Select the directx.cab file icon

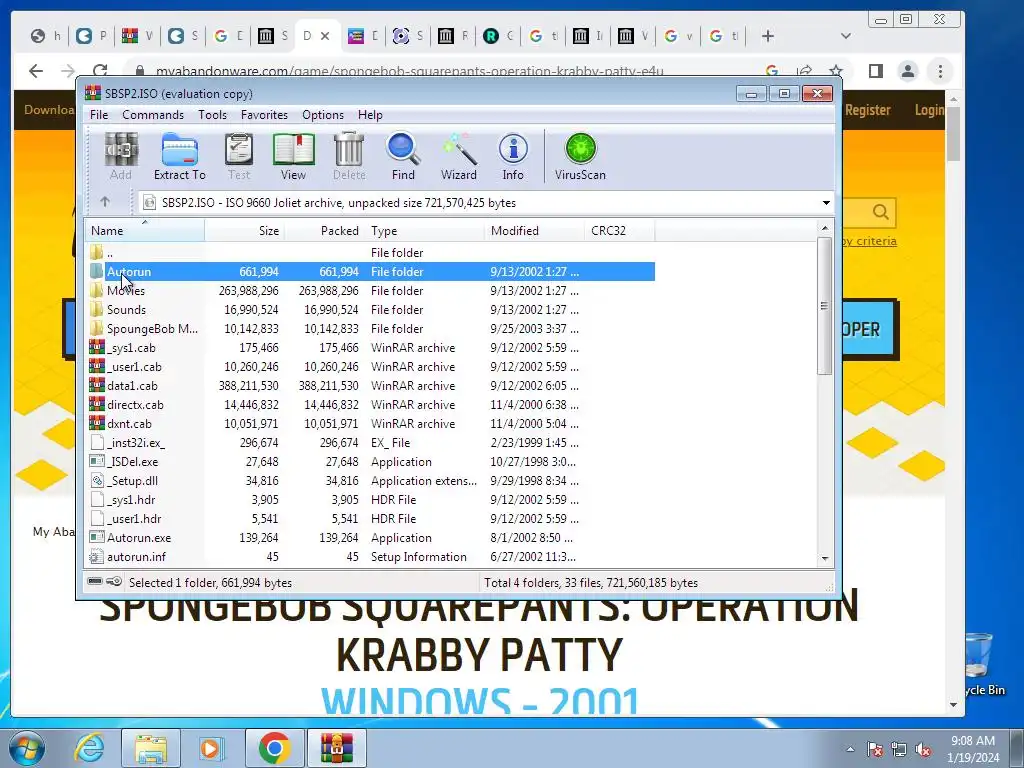97,404
